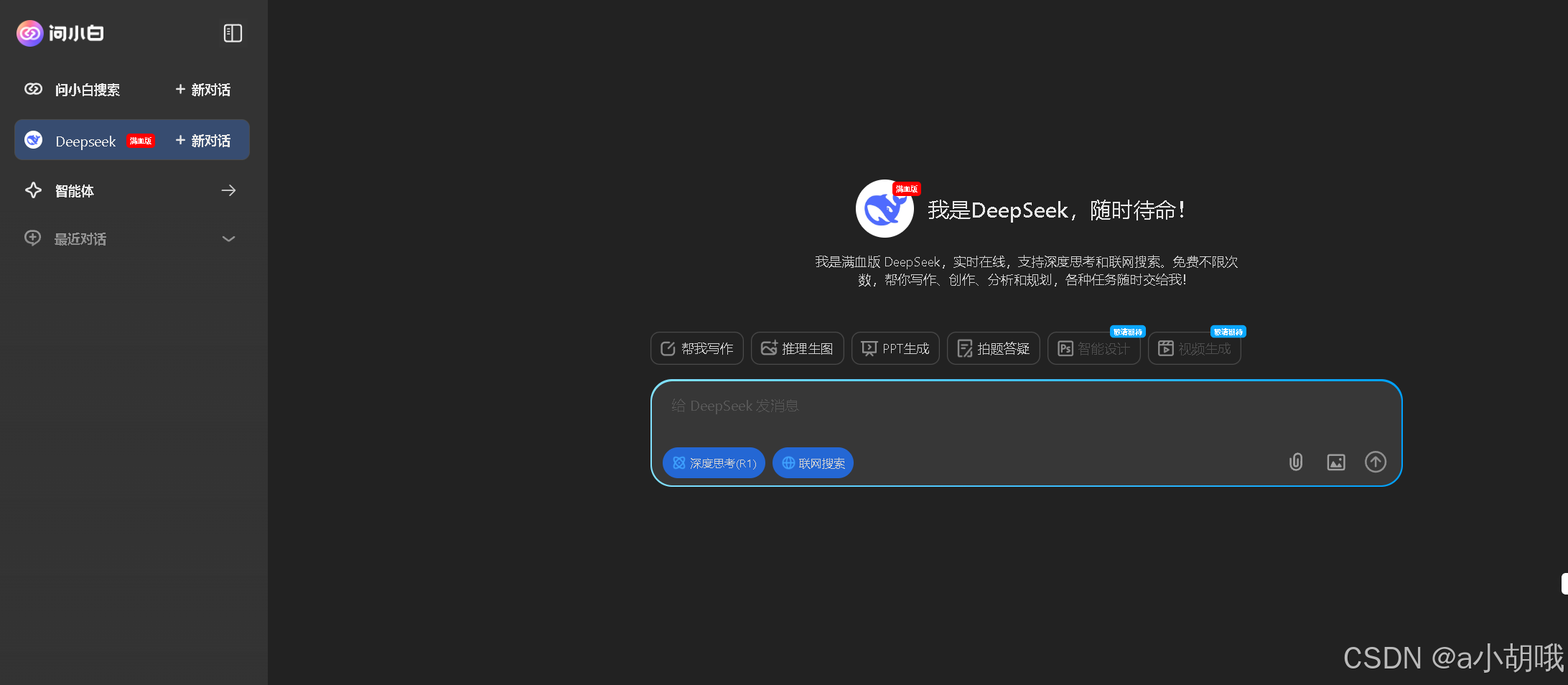Screen dimensions: 1568x685
Task: Click the 推理生图 shortcut
Action: 797,348
